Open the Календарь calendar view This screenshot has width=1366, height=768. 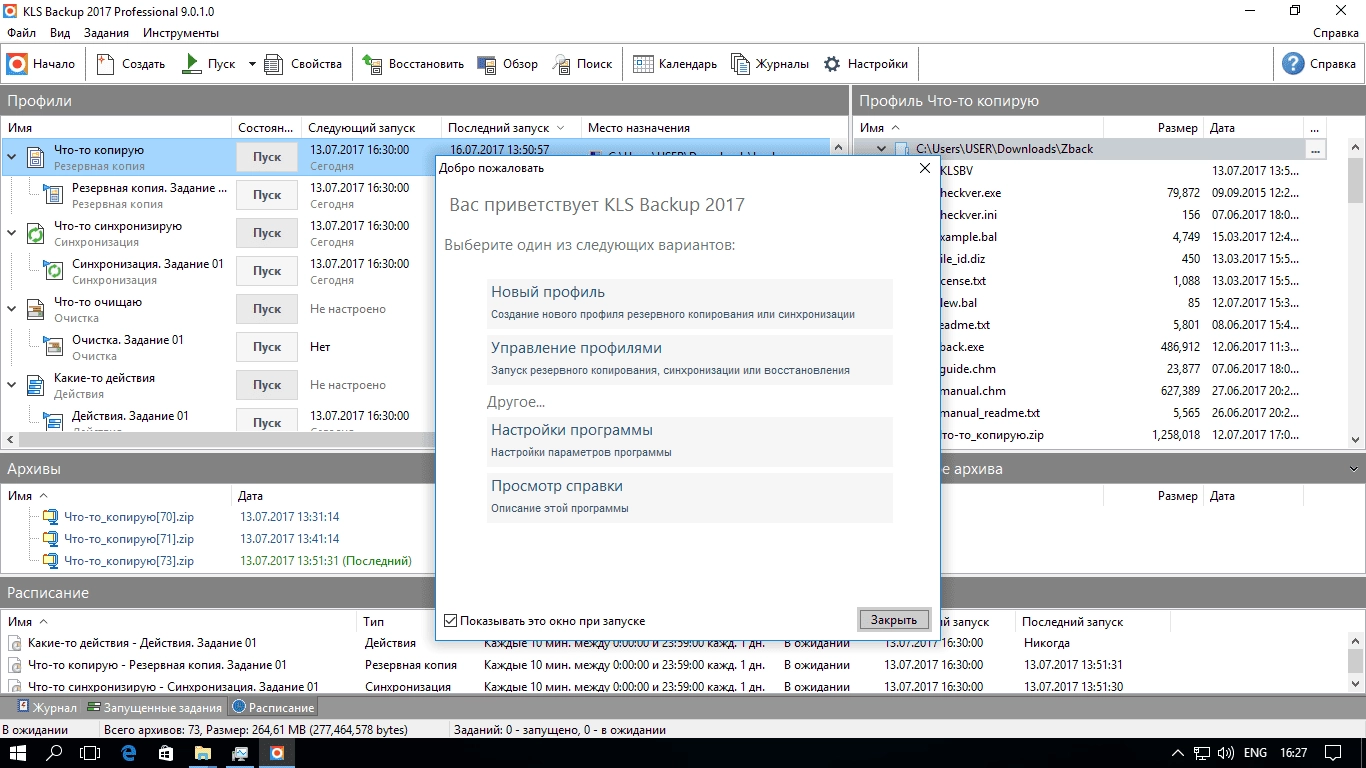[675, 64]
